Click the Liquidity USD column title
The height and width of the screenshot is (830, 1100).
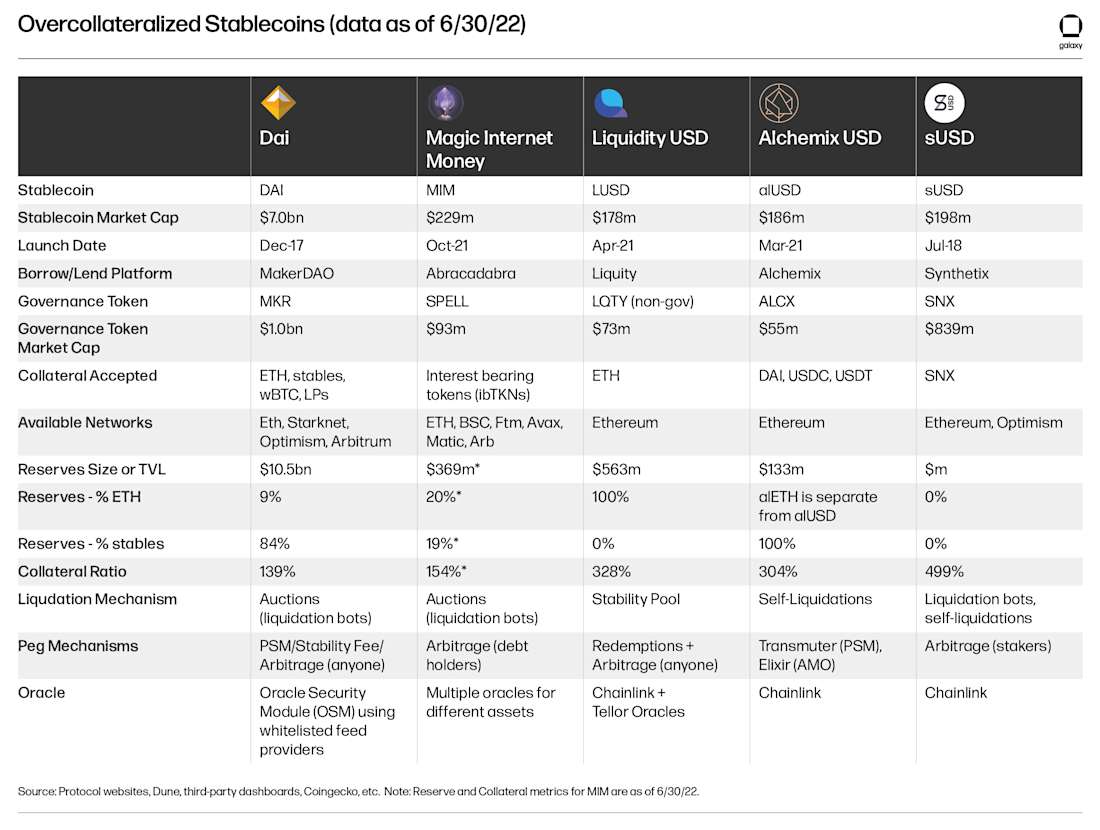650,138
